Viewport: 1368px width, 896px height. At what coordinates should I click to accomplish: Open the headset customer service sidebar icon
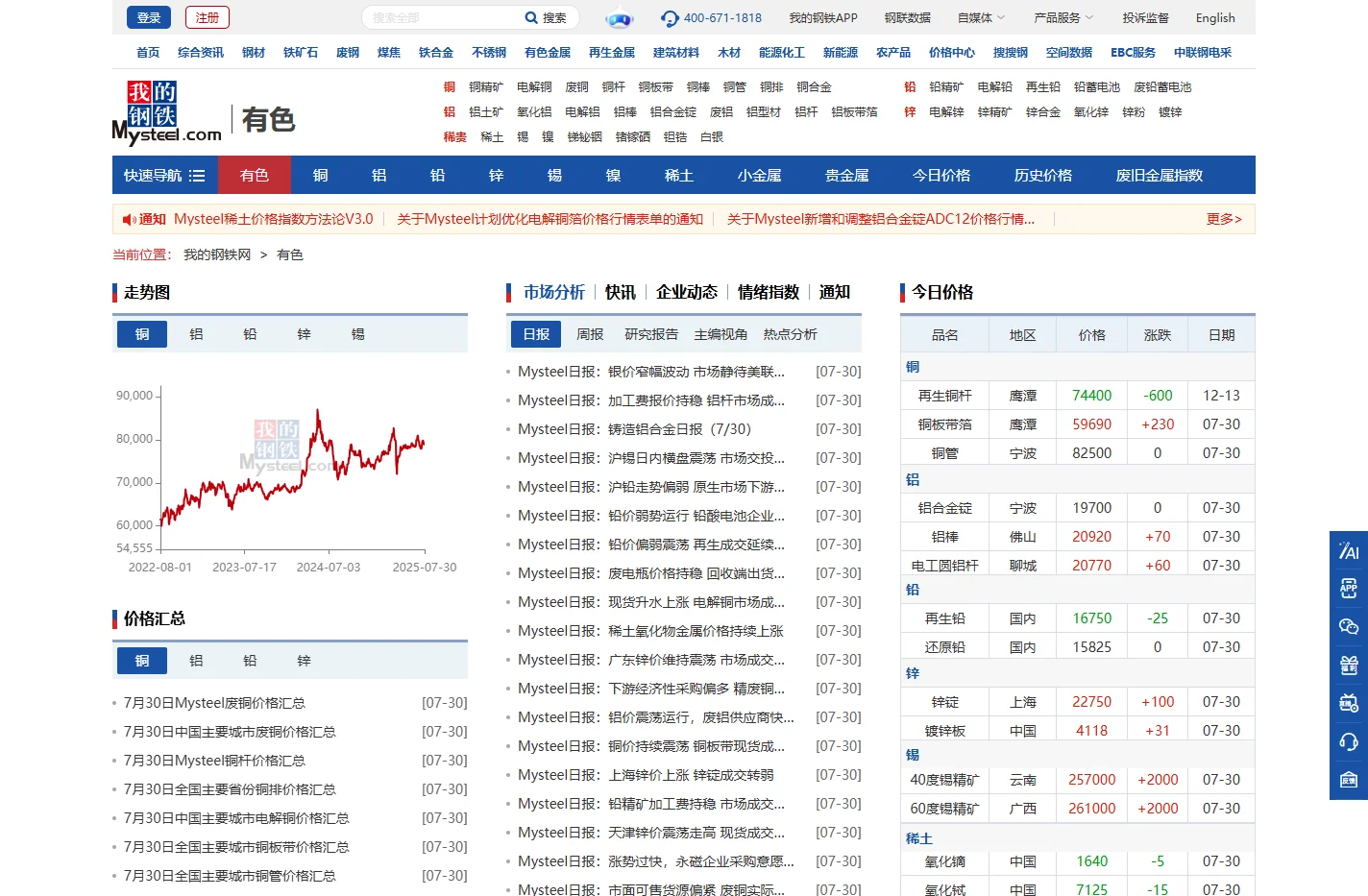(1349, 741)
